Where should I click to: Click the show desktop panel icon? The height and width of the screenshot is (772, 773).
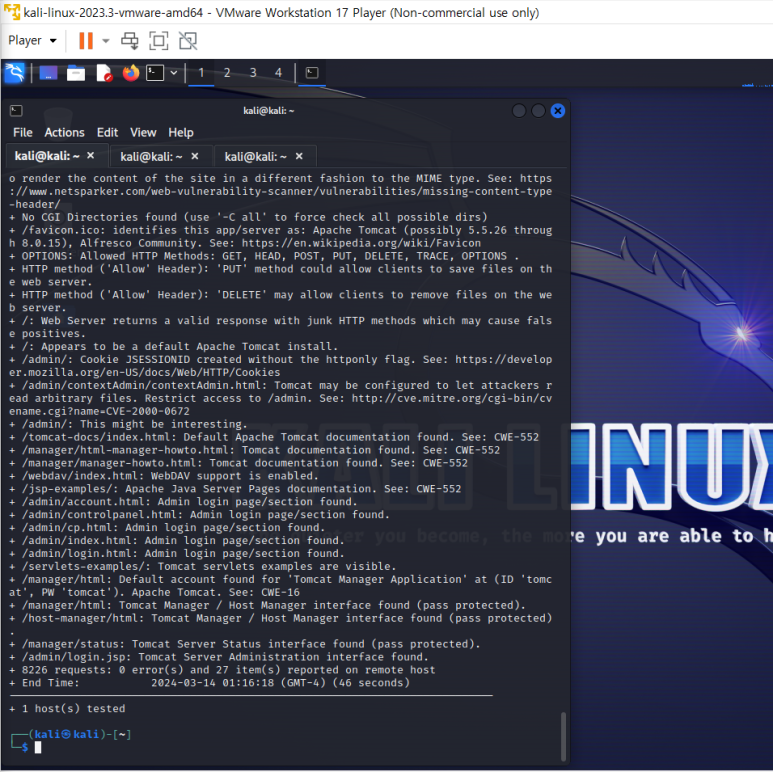(x=48, y=73)
